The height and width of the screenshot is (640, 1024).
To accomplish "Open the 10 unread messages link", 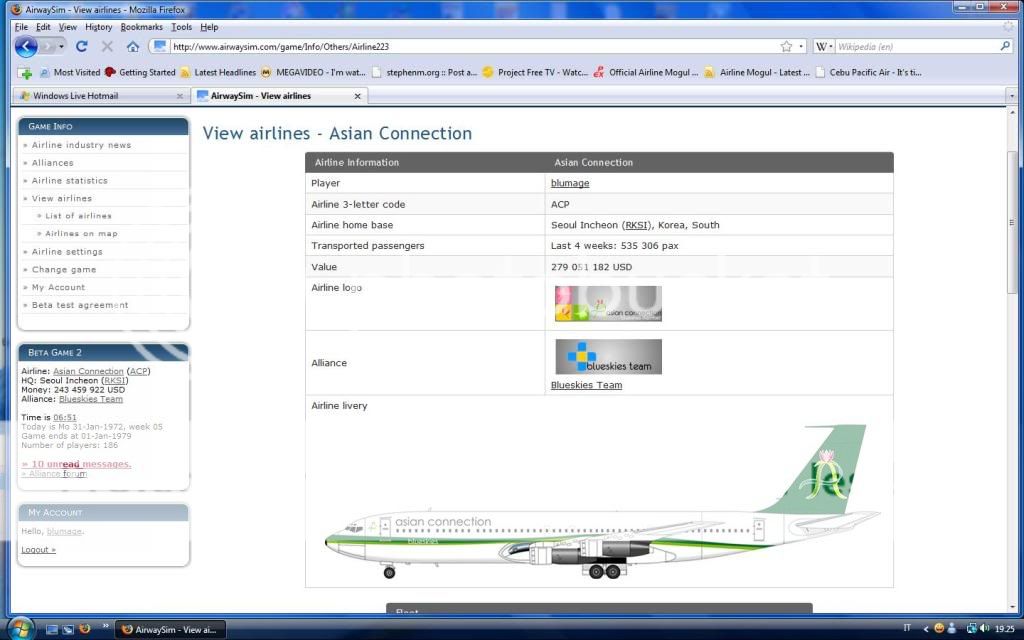I will tap(76, 464).
